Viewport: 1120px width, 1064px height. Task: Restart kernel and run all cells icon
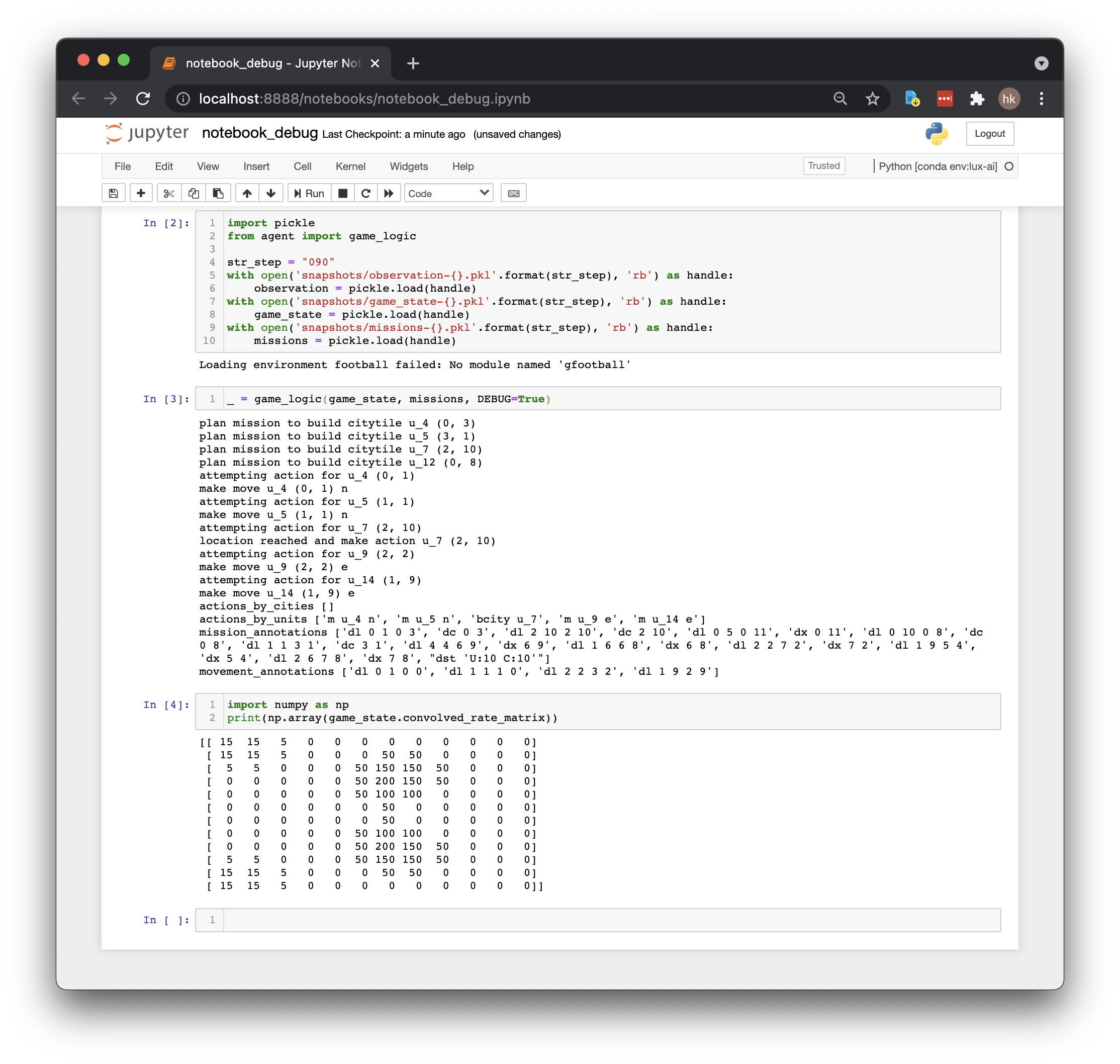point(389,194)
